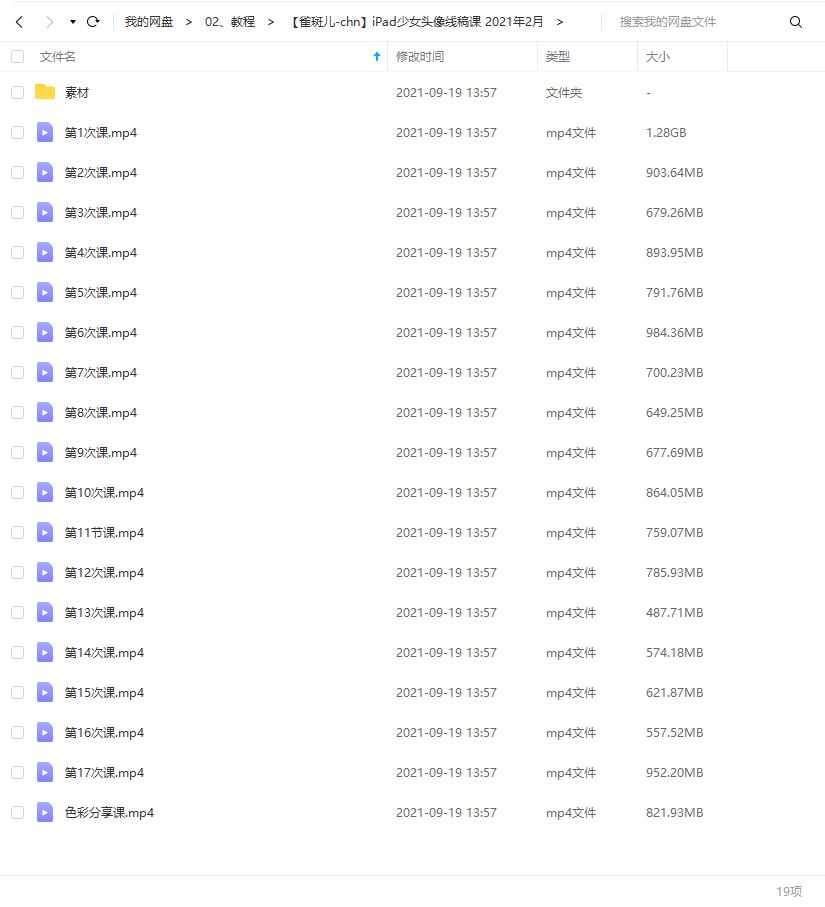Select file name 第9次课.mp4
This screenshot has width=825, height=907.
[x=101, y=452]
